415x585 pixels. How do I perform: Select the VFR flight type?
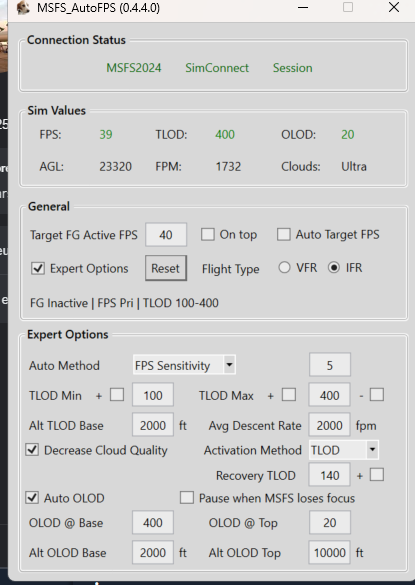[284, 268]
